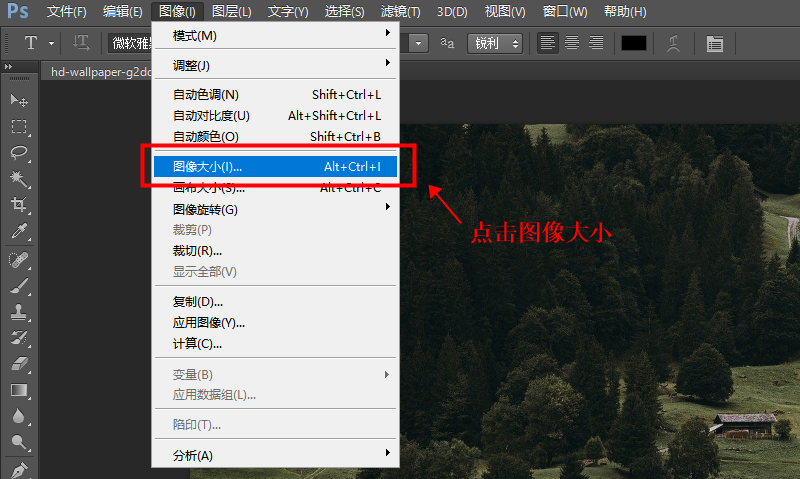This screenshot has width=800, height=479.
Task: Pick the Lasso tool
Action: point(19,153)
